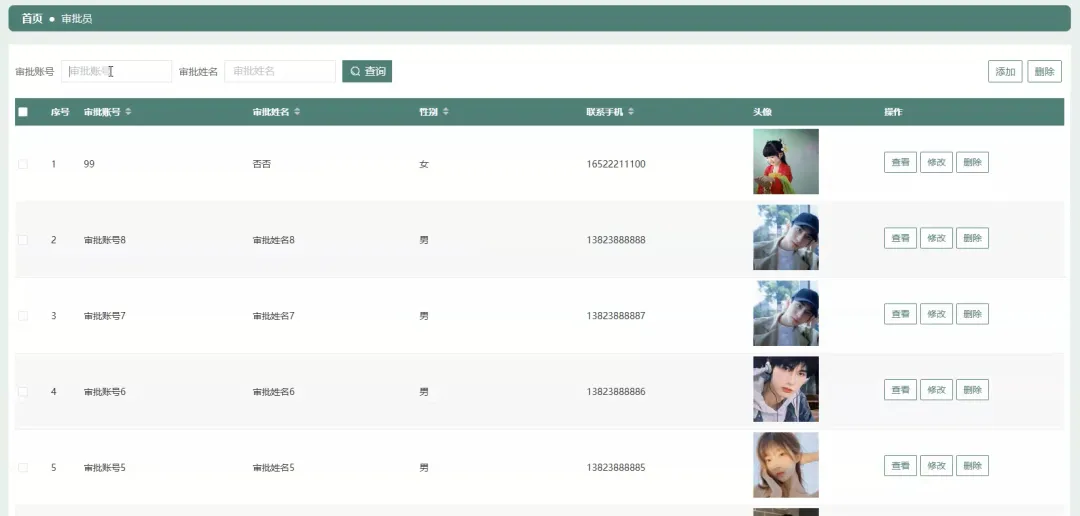This screenshot has height=516, width=1080.
Task: Focus the 审批姓名 search input
Action: [x=280, y=71]
